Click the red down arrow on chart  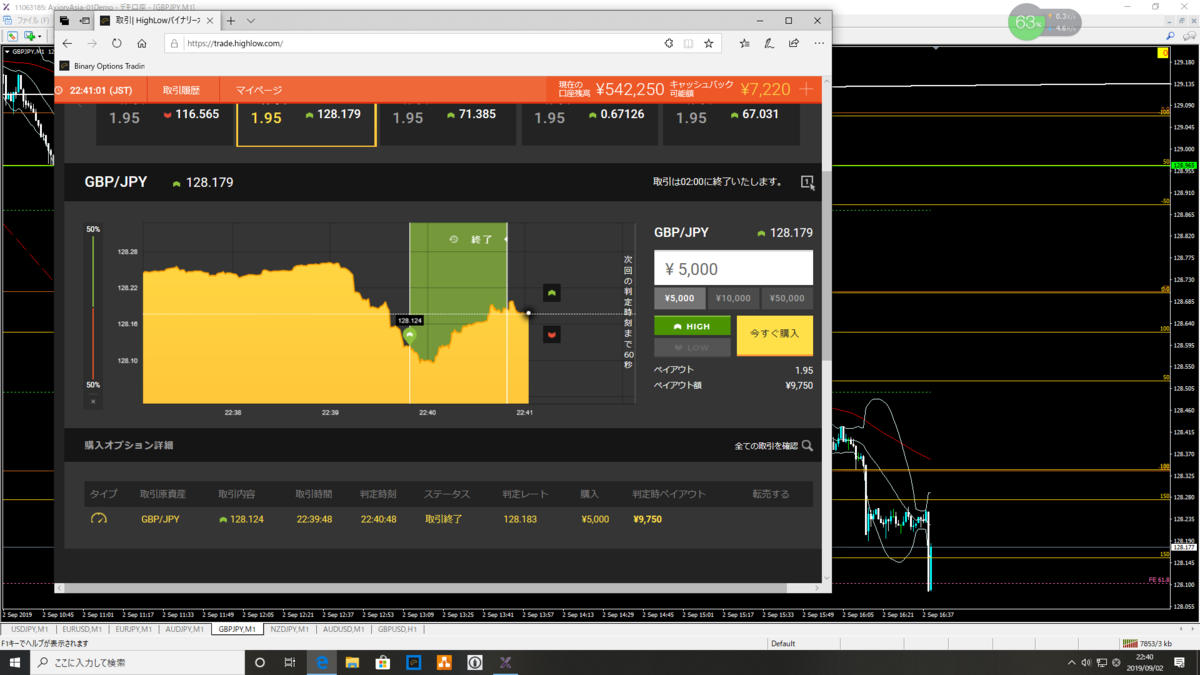(x=551, y=334)
